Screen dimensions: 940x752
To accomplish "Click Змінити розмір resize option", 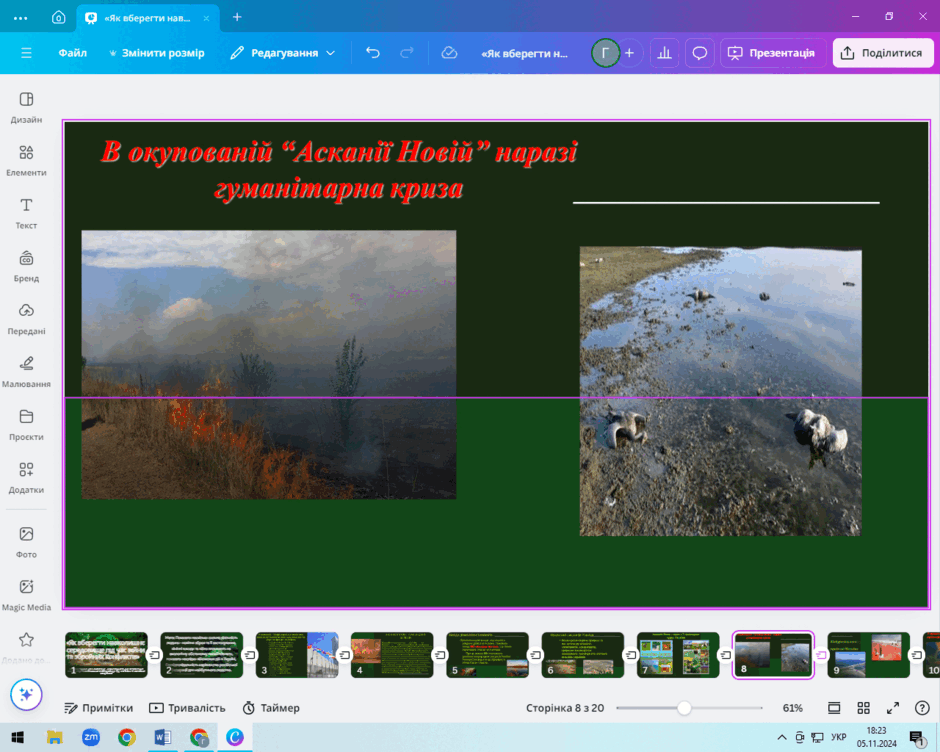I will coord(156,53).
